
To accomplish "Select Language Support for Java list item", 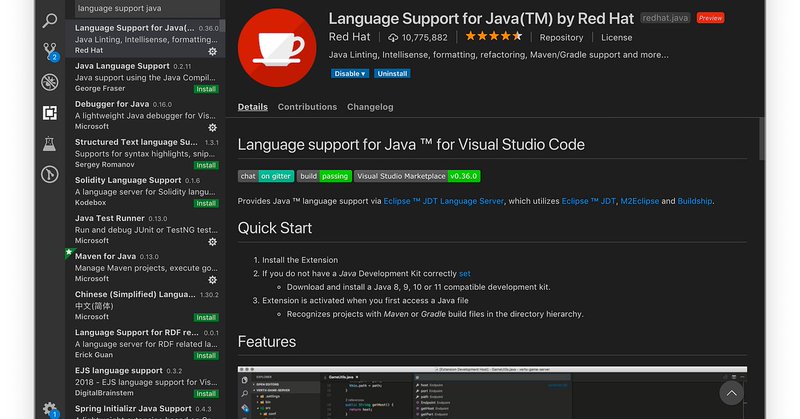I will click(146, 39).
